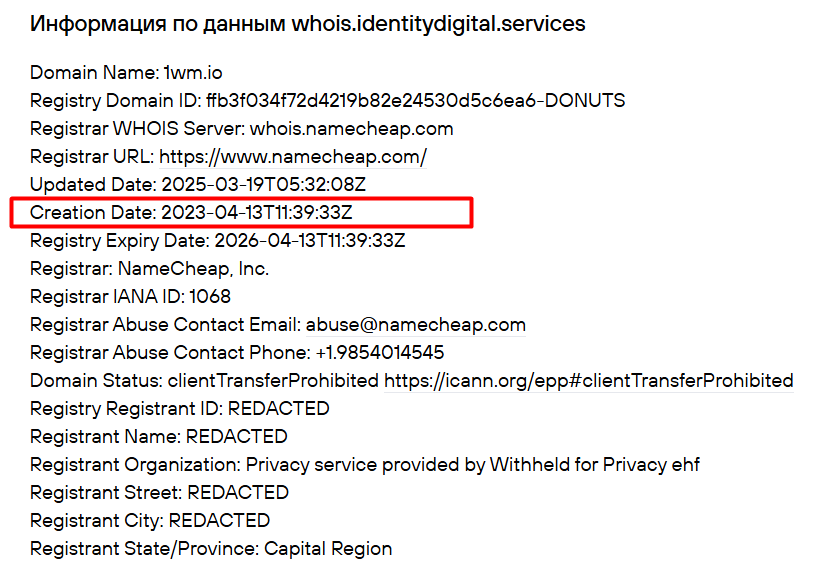Click the highlighted Creation Date line
This screenshot has width=817, height=562.
tap(191, 213)
